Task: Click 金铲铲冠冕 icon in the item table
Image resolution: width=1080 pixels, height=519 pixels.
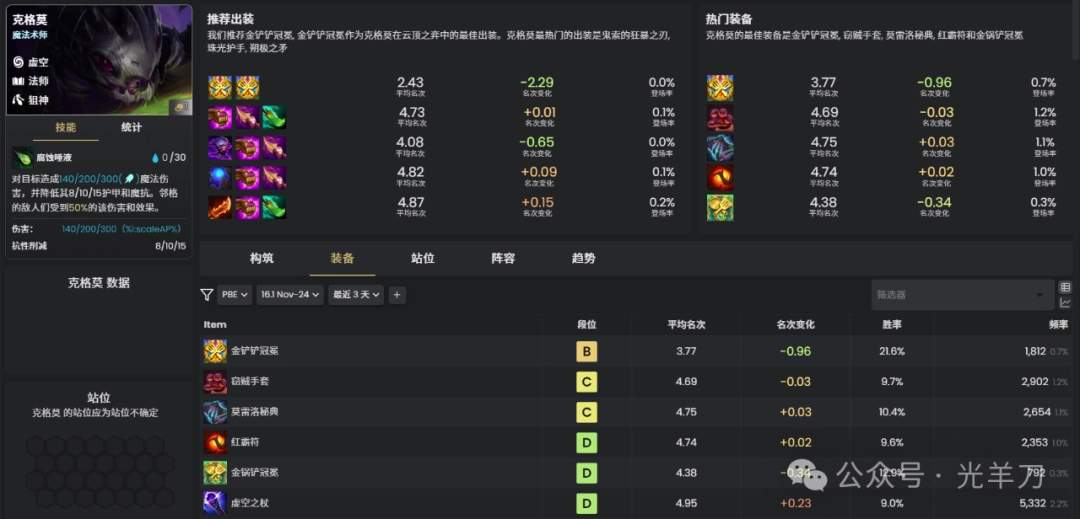Action: tap(215, 351)
